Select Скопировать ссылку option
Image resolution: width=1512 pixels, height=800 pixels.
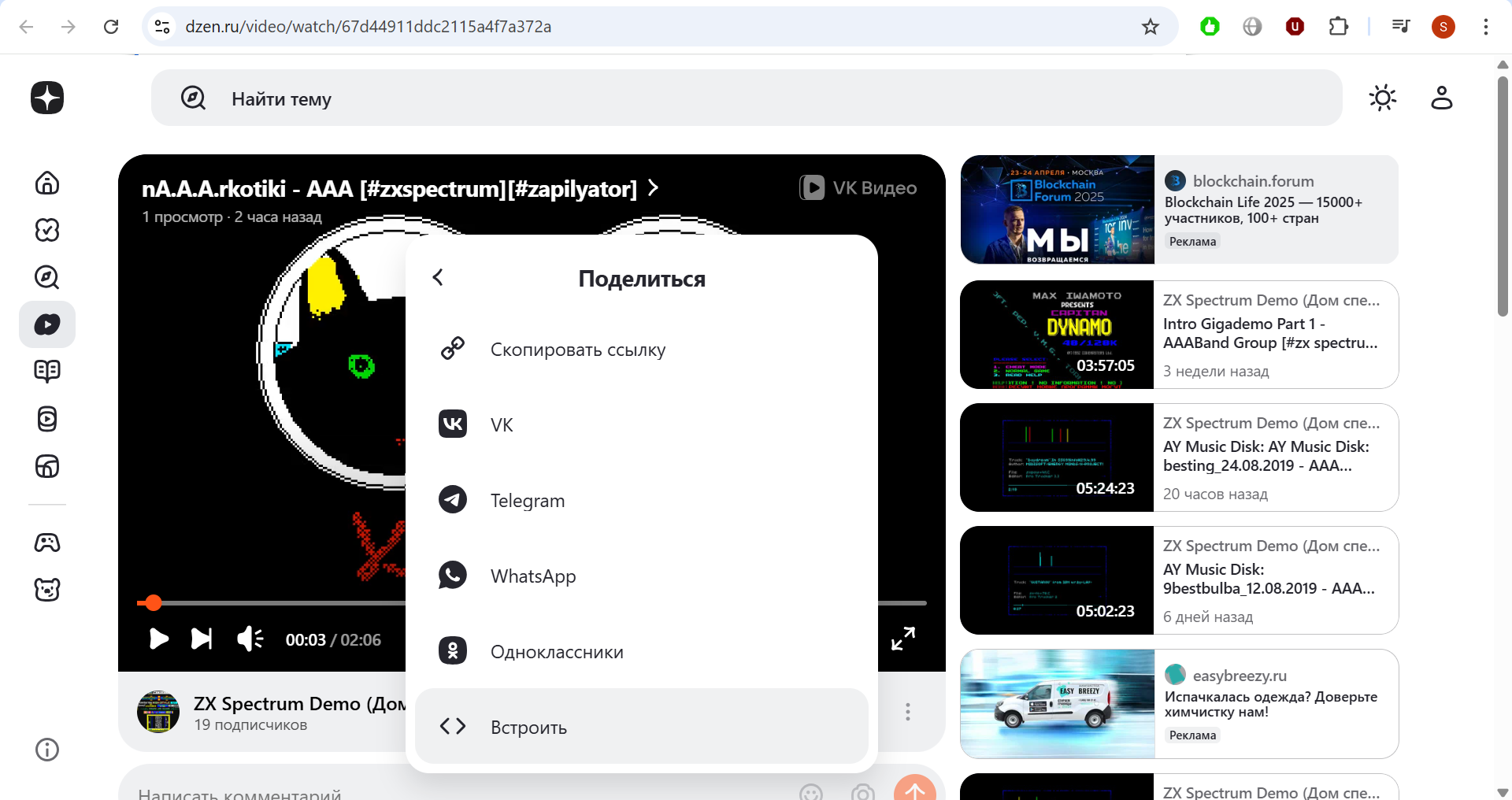click(642, 349)
